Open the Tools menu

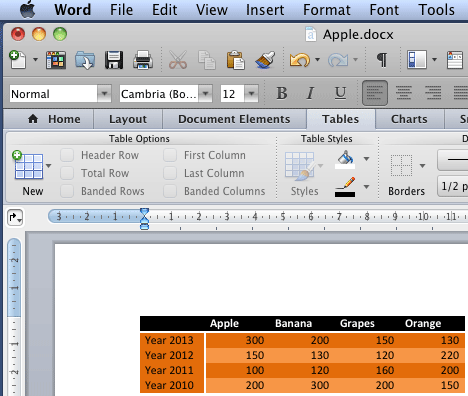tap(436, 10)
